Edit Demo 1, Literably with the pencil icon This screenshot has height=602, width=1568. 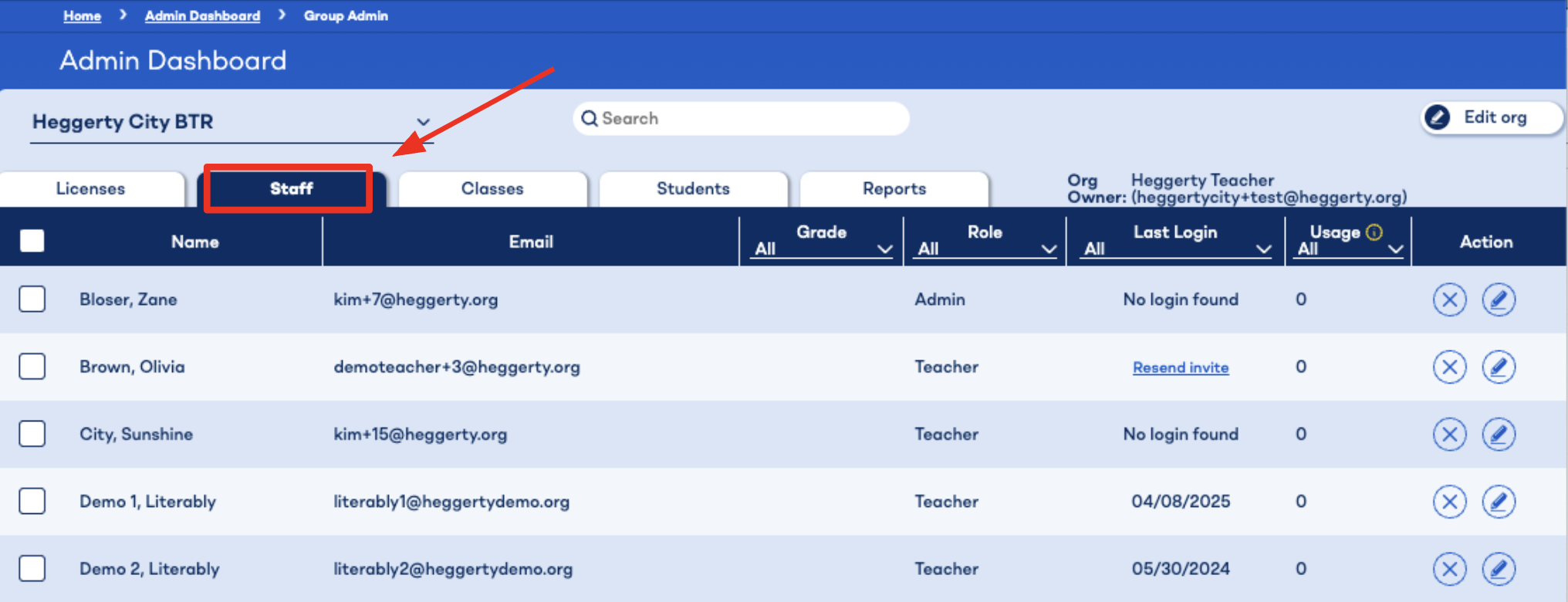(1499, 502)
